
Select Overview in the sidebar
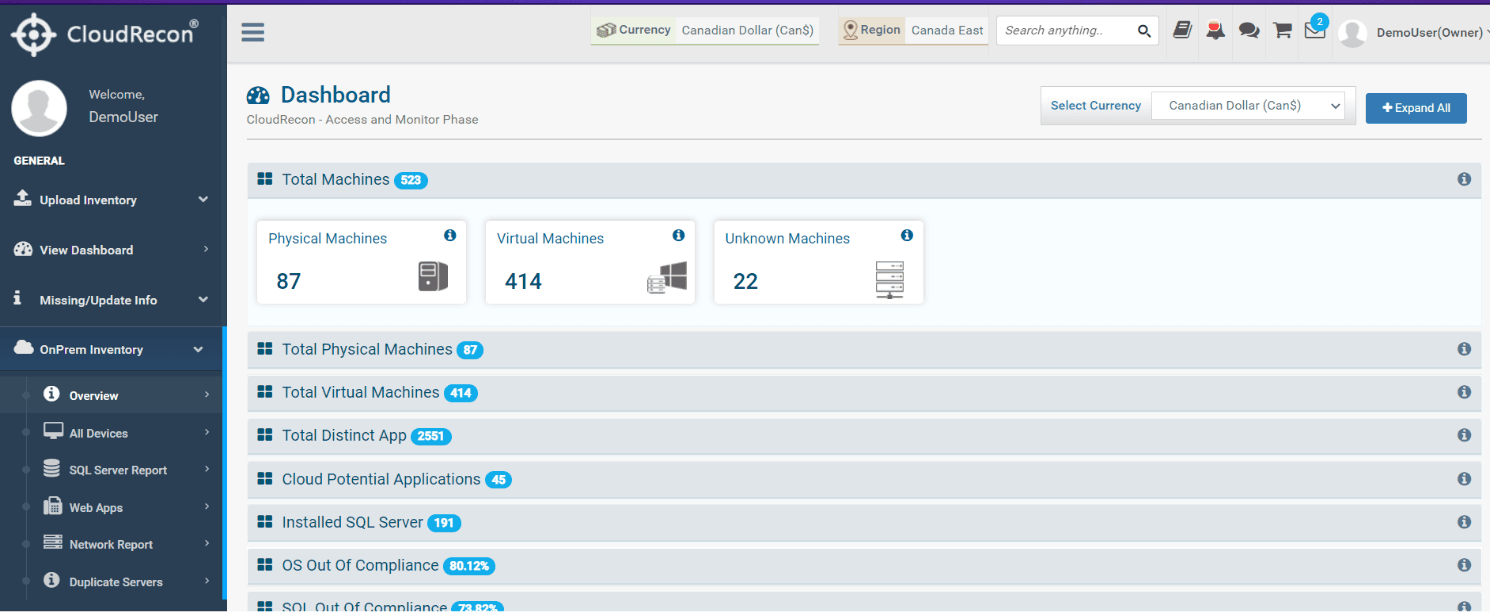pyautogui.click(x=112, y=395)
